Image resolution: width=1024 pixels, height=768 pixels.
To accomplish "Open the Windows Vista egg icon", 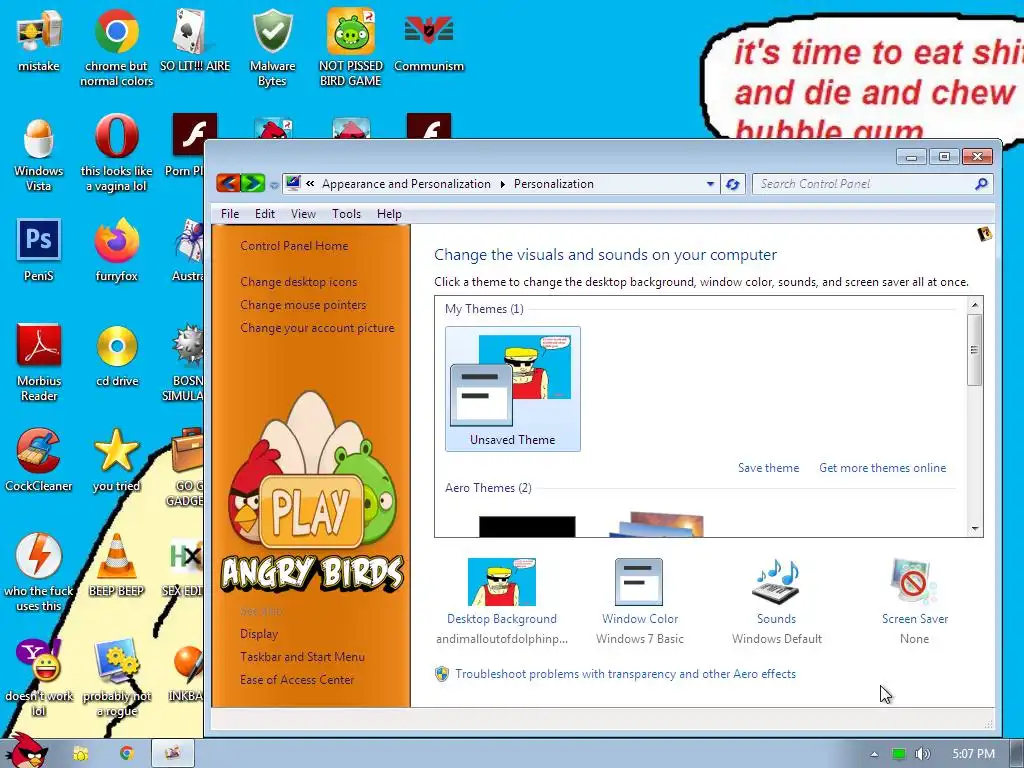I will point(39,153).
